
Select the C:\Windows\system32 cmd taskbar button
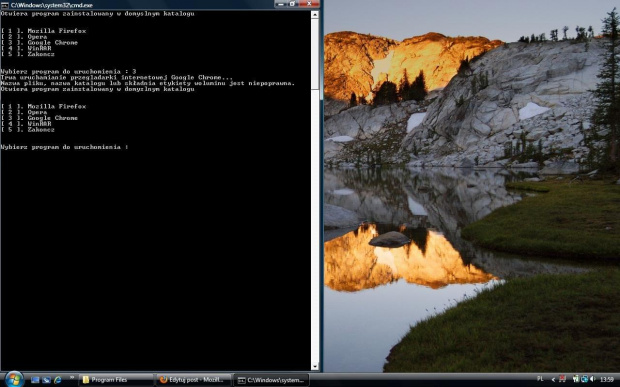[x=271, y=380]
